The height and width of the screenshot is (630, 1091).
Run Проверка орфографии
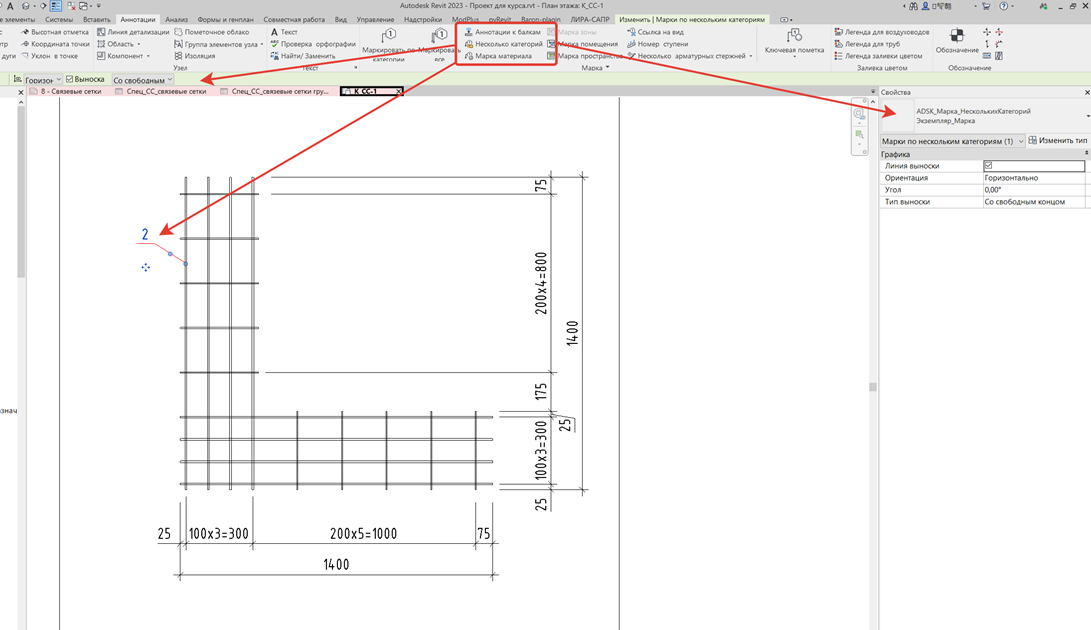tap(312, 44)
